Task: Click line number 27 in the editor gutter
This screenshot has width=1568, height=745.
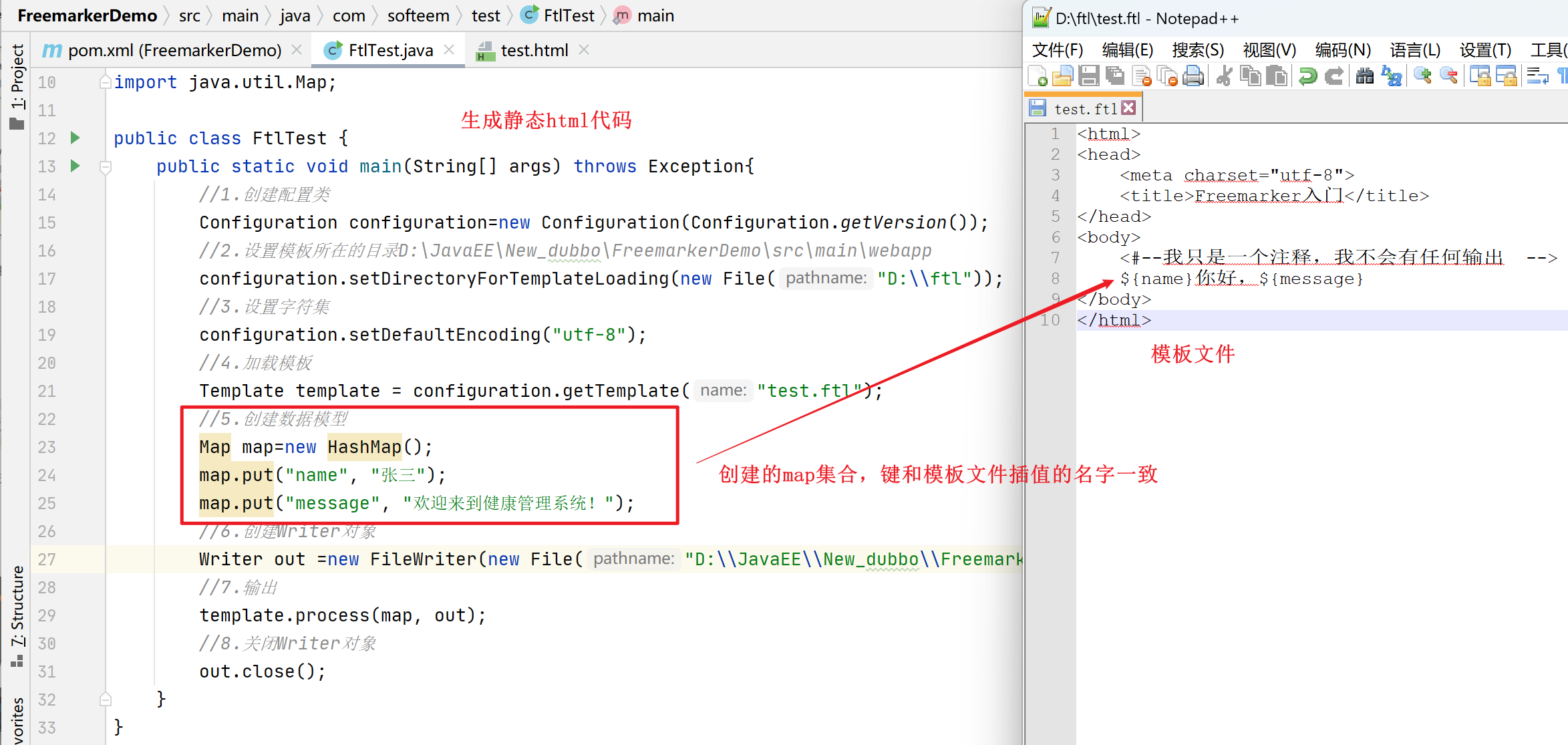Action: [x=47, y=559]
